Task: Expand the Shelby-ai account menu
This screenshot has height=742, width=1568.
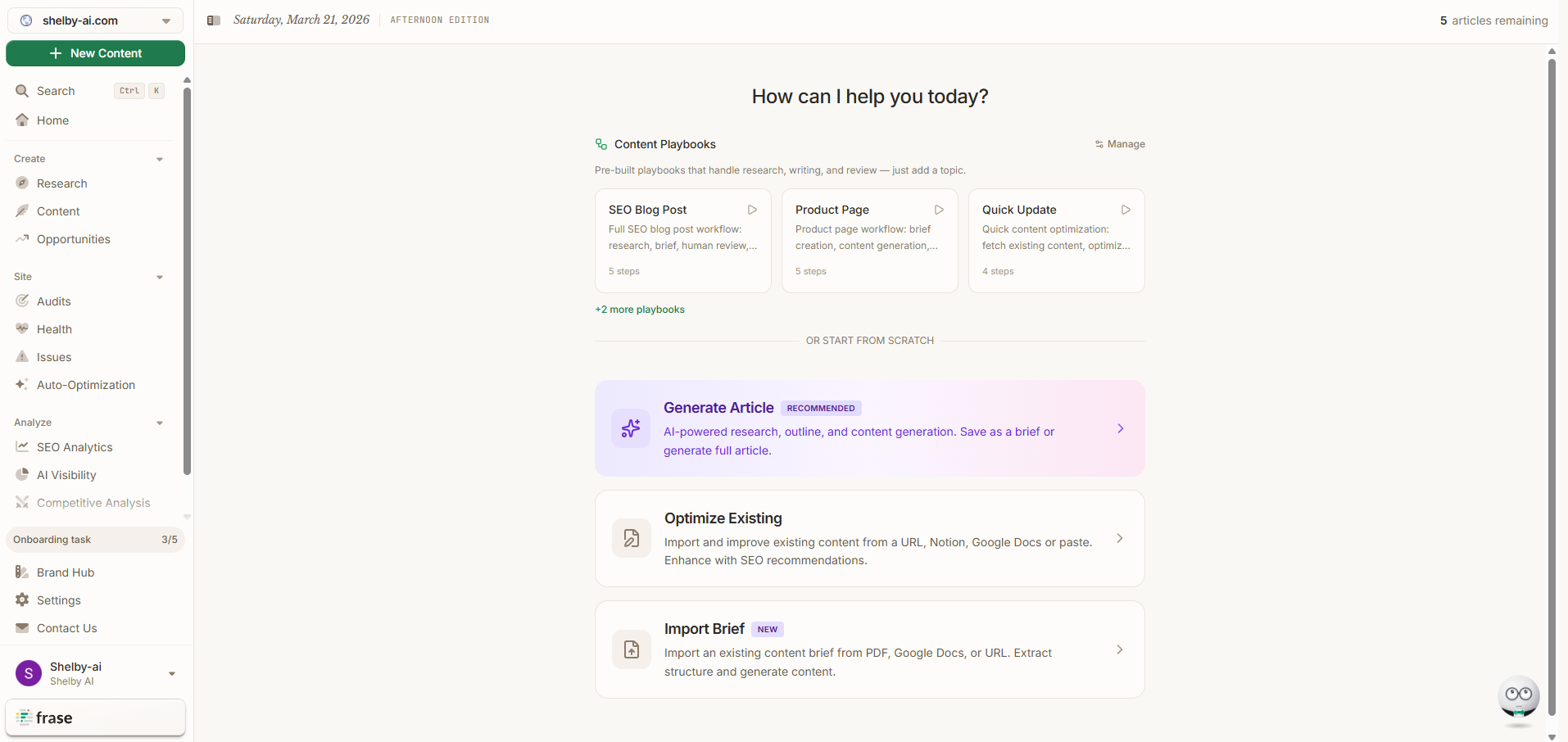Action: 171,672
